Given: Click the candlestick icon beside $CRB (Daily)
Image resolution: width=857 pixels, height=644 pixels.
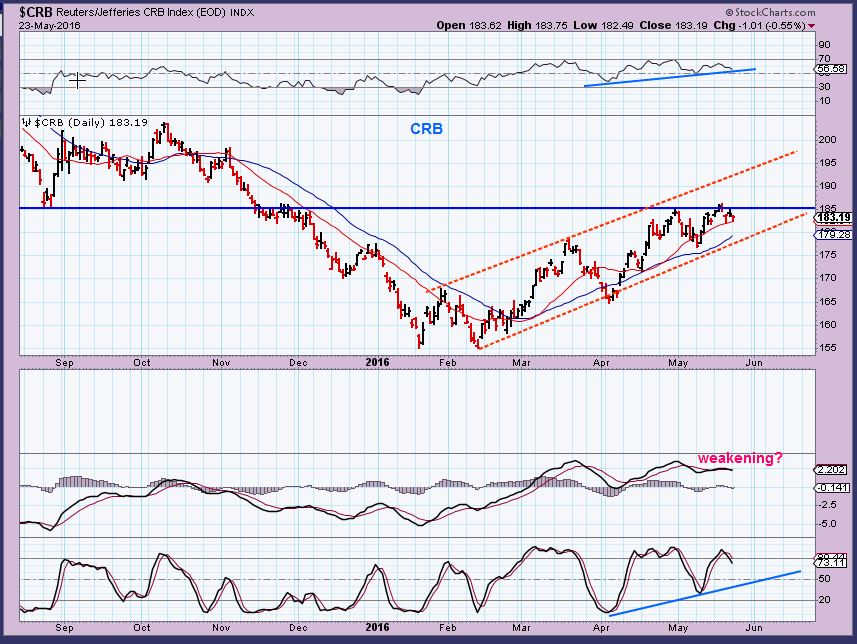Looking at the screenshot, I should coord(26,122).
